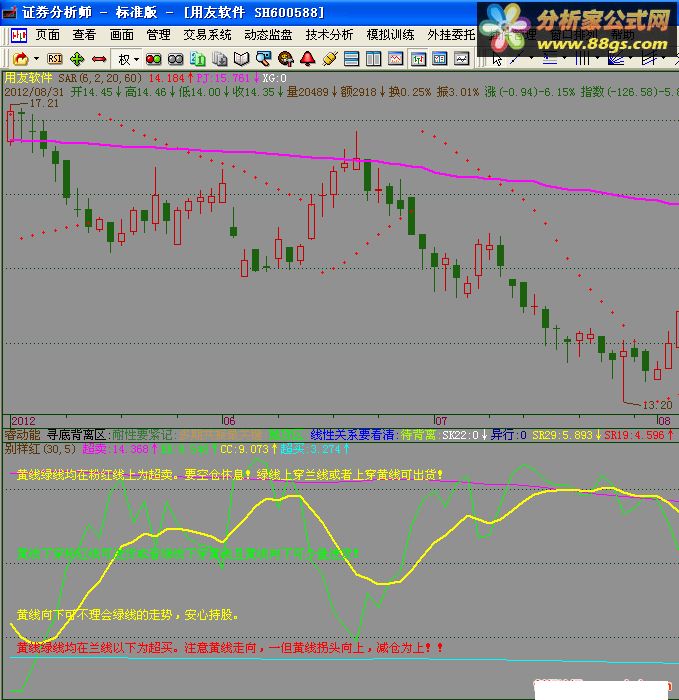The image size is (679, 700).
Task: Click the 06 month marker on time axis
Action: 229,421
